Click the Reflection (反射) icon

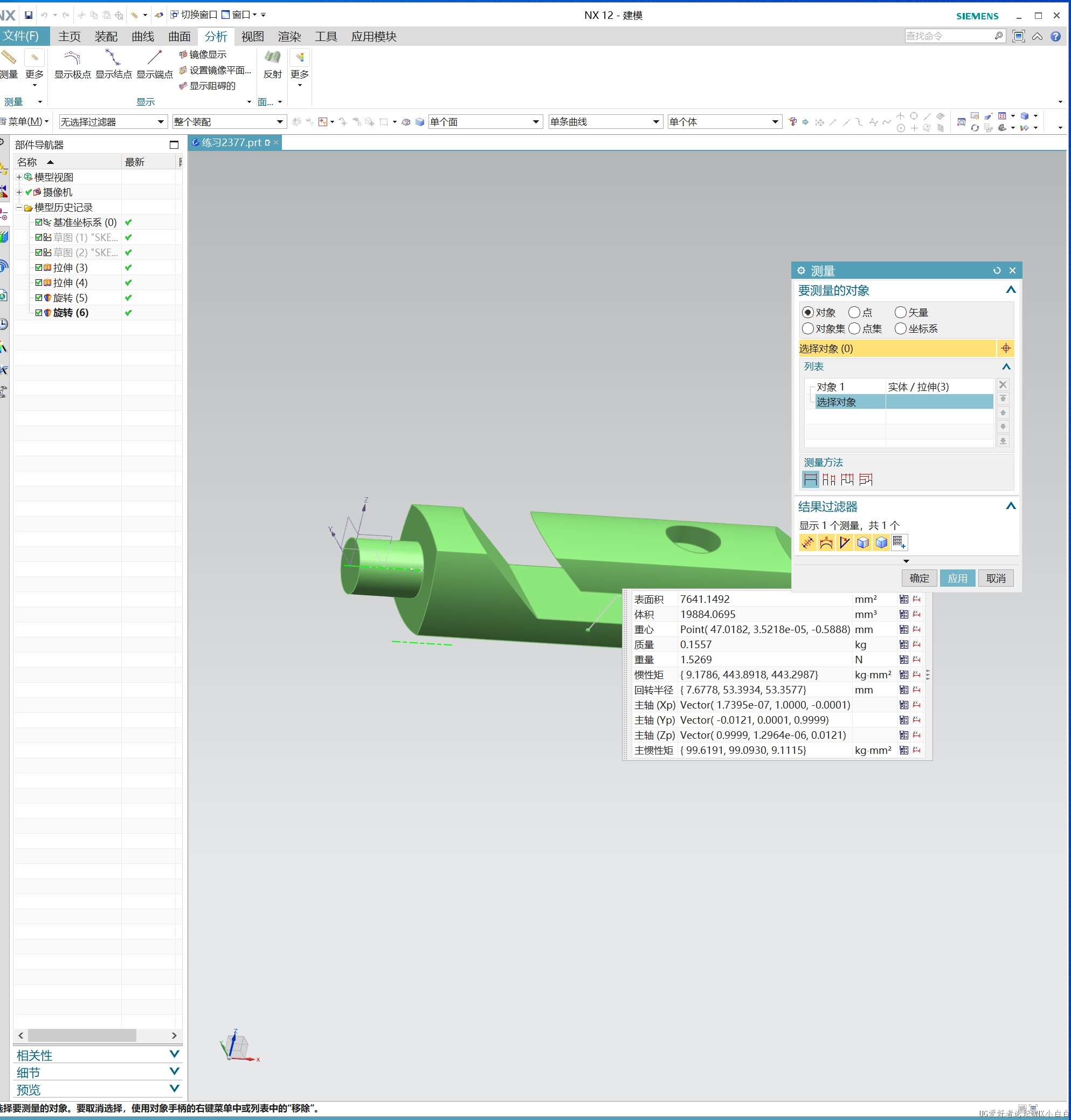point(272,57)
